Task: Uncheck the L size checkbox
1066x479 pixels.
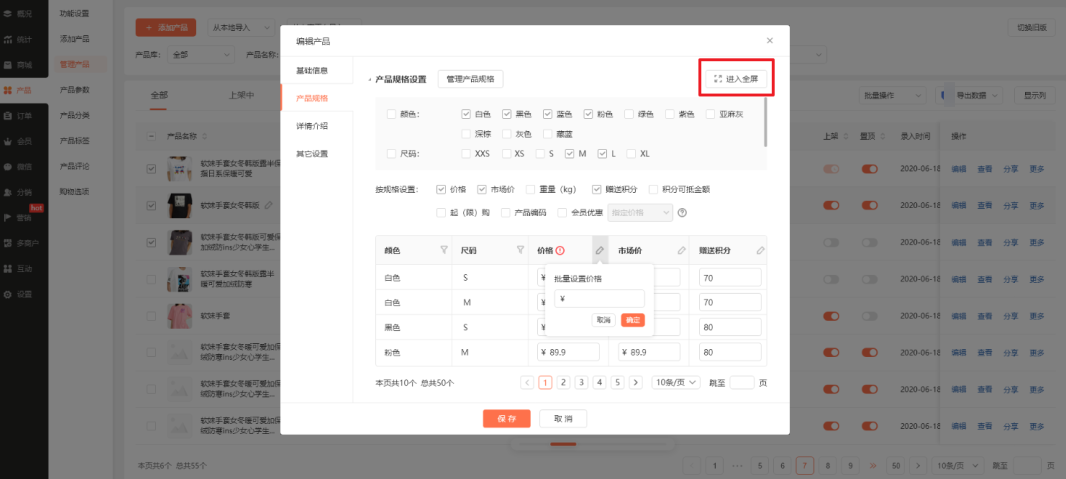Action: (602, 154)
